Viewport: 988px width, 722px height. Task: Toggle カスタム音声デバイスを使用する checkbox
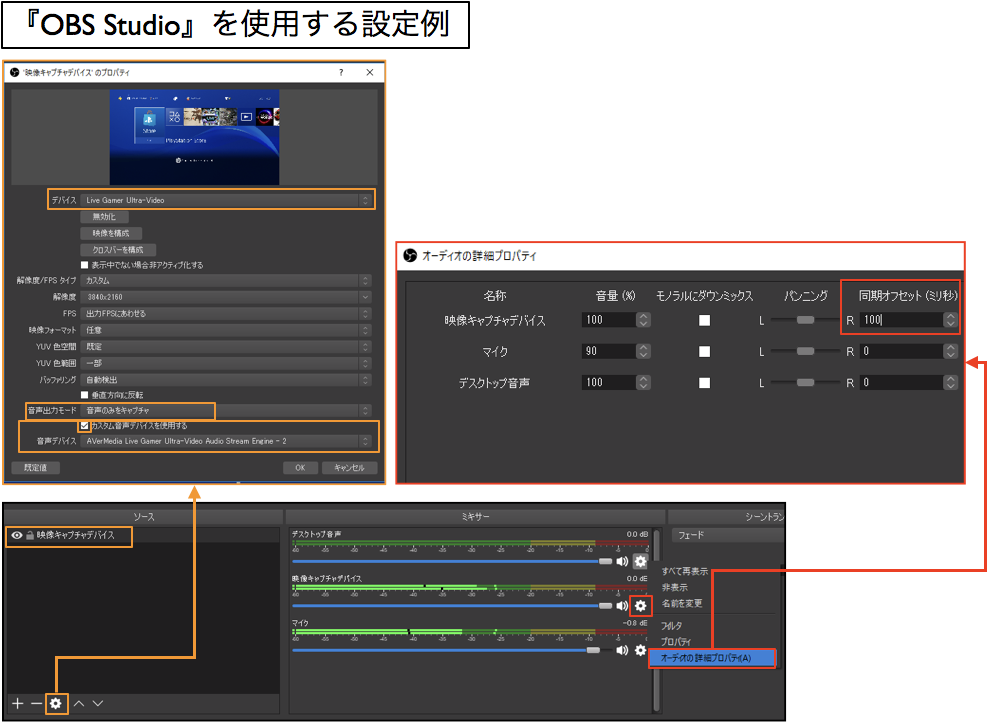point(84,426)
